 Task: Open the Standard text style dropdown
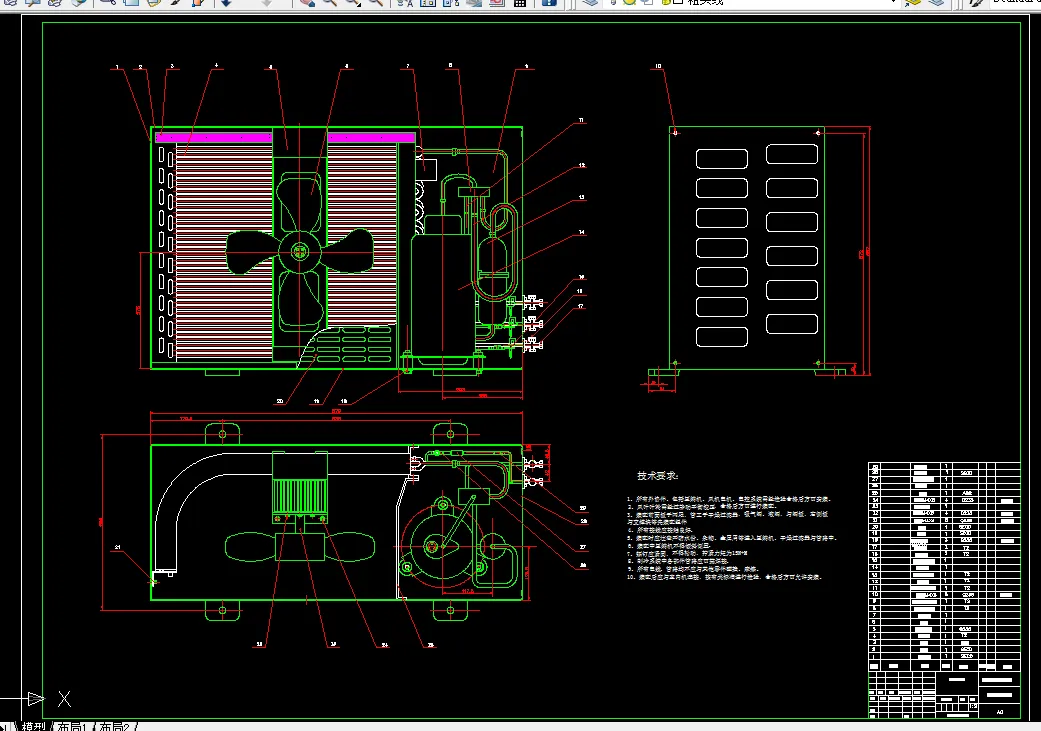tap(1015, 3)
